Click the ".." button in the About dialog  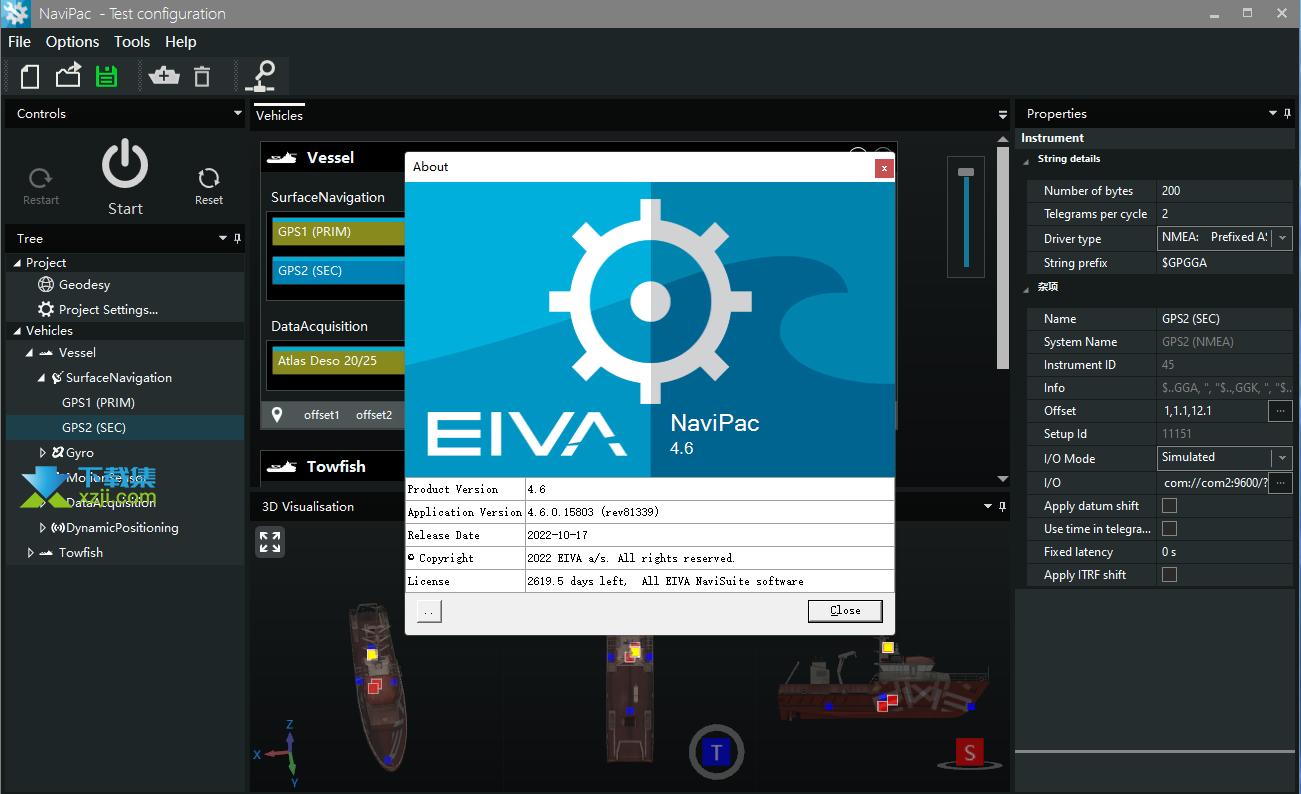(429, 611)
